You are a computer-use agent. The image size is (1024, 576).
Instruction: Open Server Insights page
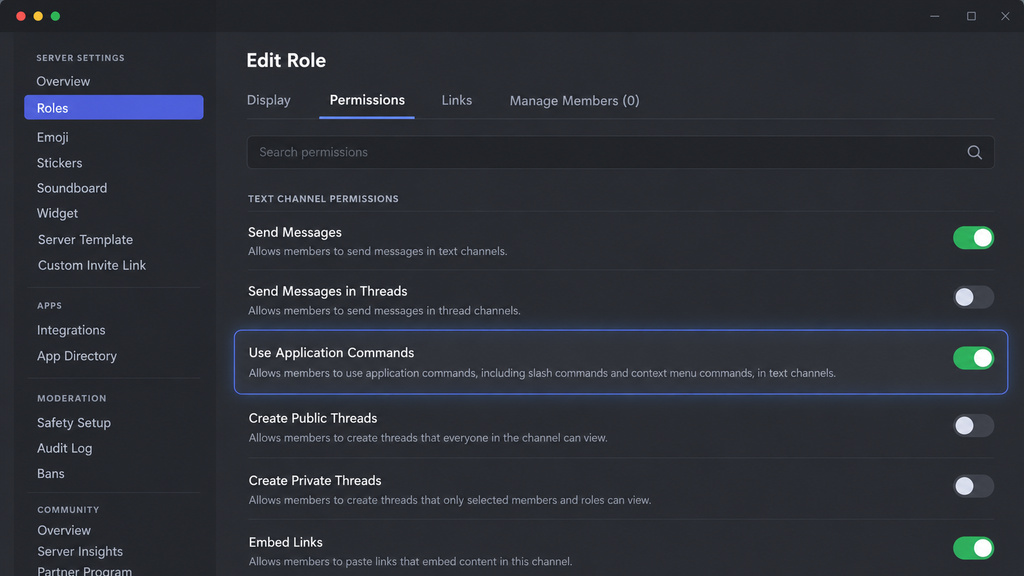click(x=80, y=551)
